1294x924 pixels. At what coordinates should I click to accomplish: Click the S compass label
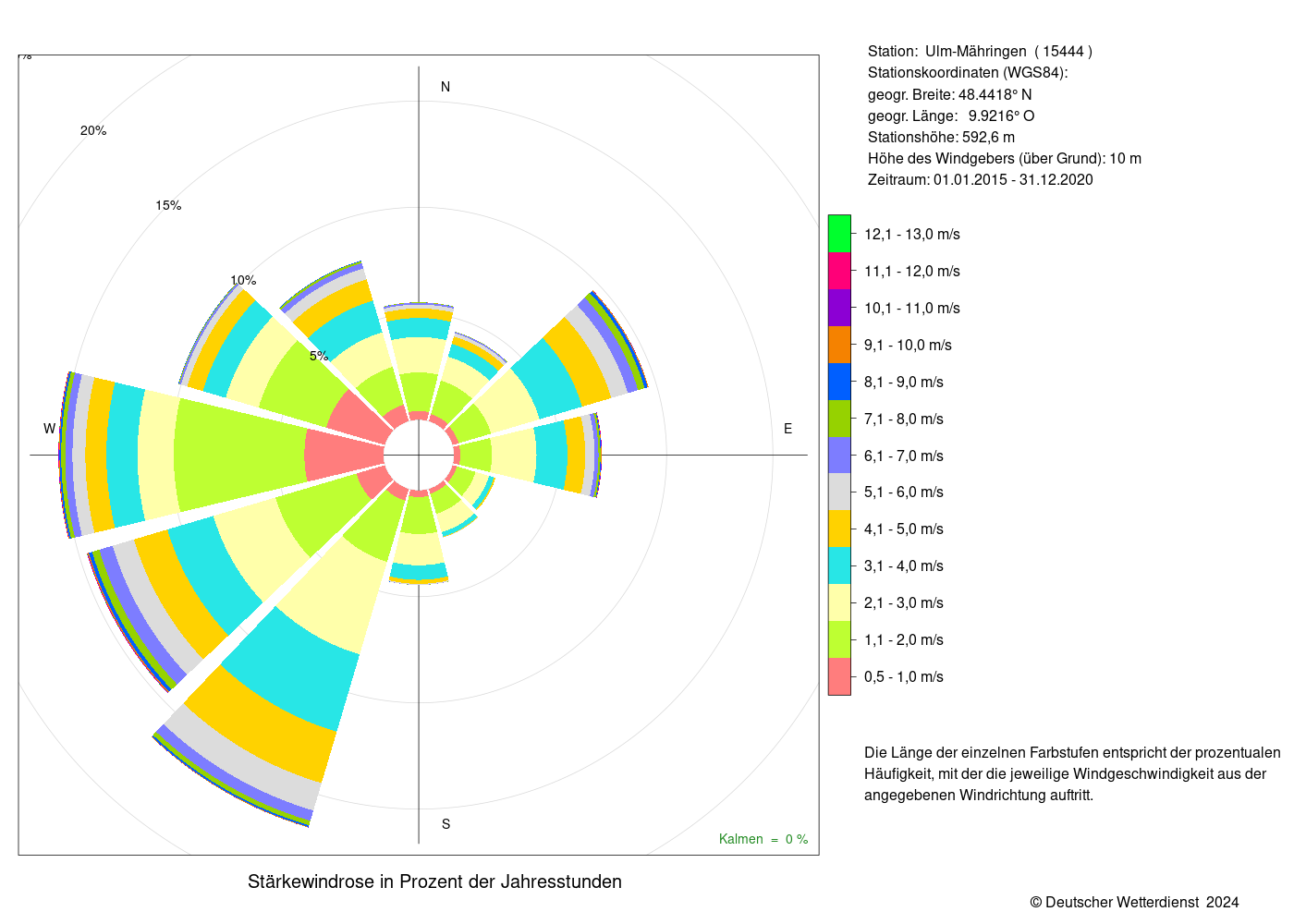(446, 824)
